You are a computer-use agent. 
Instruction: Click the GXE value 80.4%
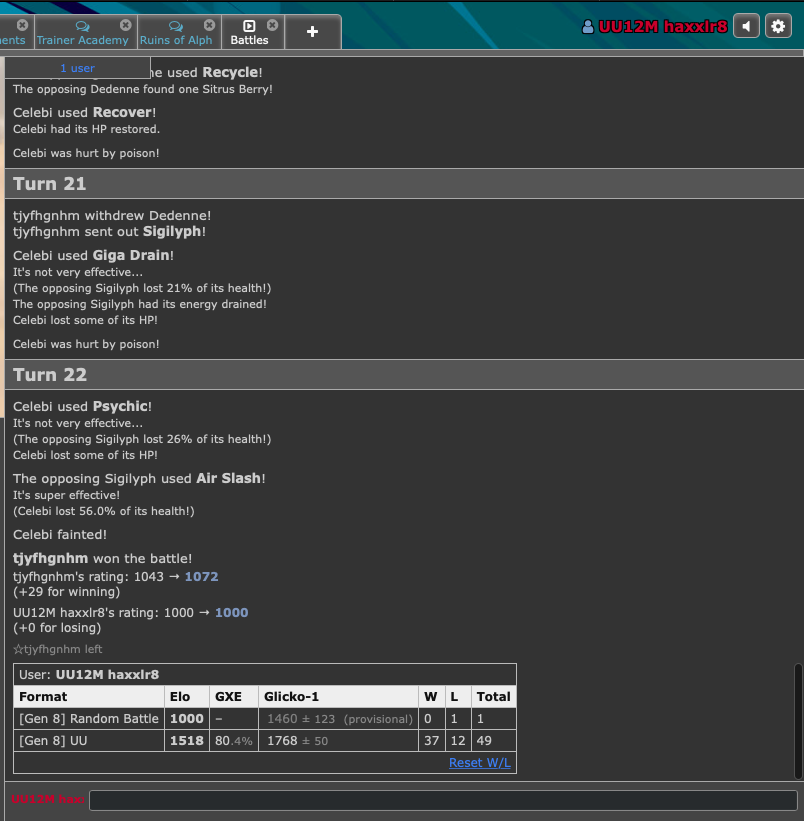[x=233, y=741]
